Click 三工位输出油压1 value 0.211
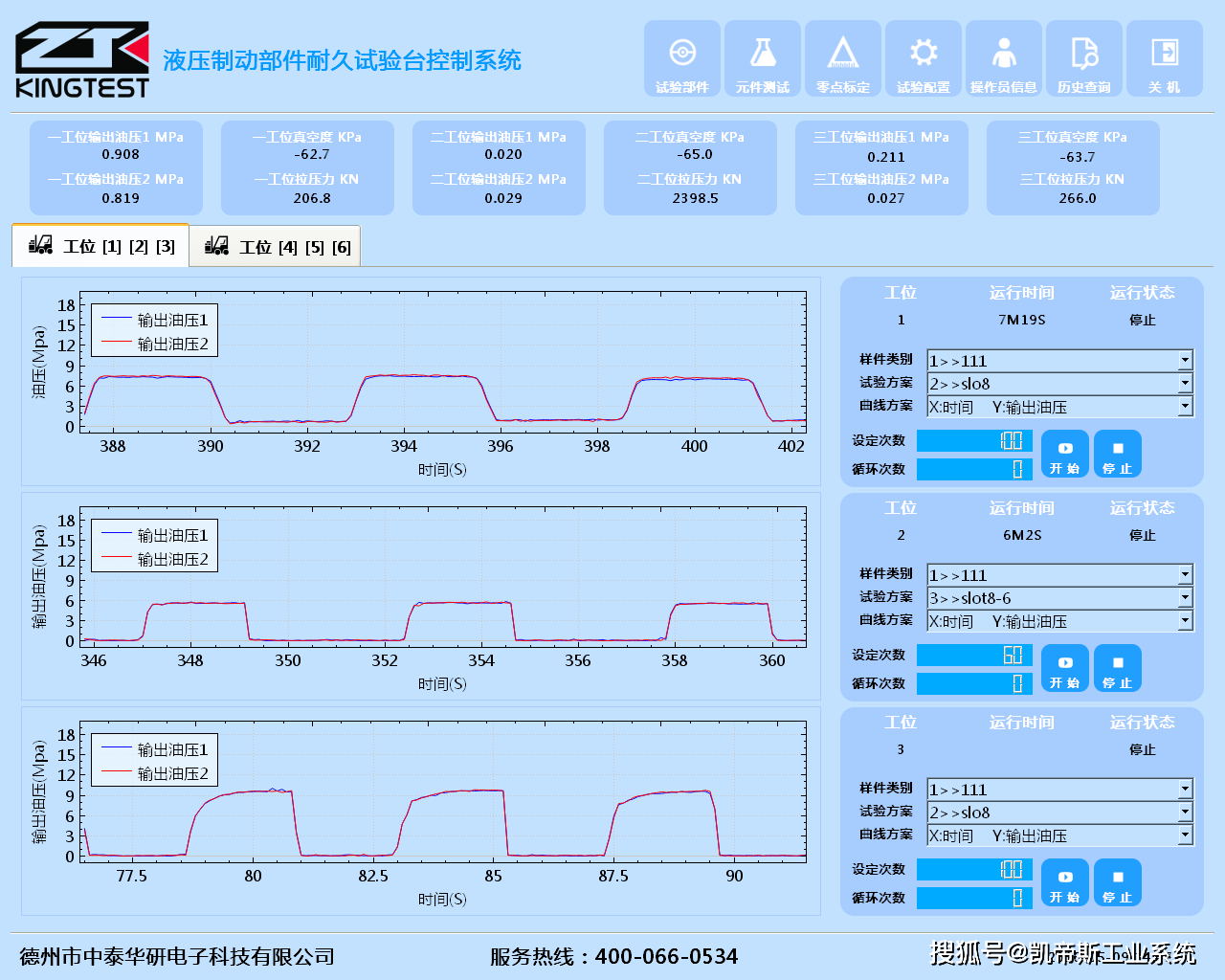 pyautogui.click(x=886, y=157)
